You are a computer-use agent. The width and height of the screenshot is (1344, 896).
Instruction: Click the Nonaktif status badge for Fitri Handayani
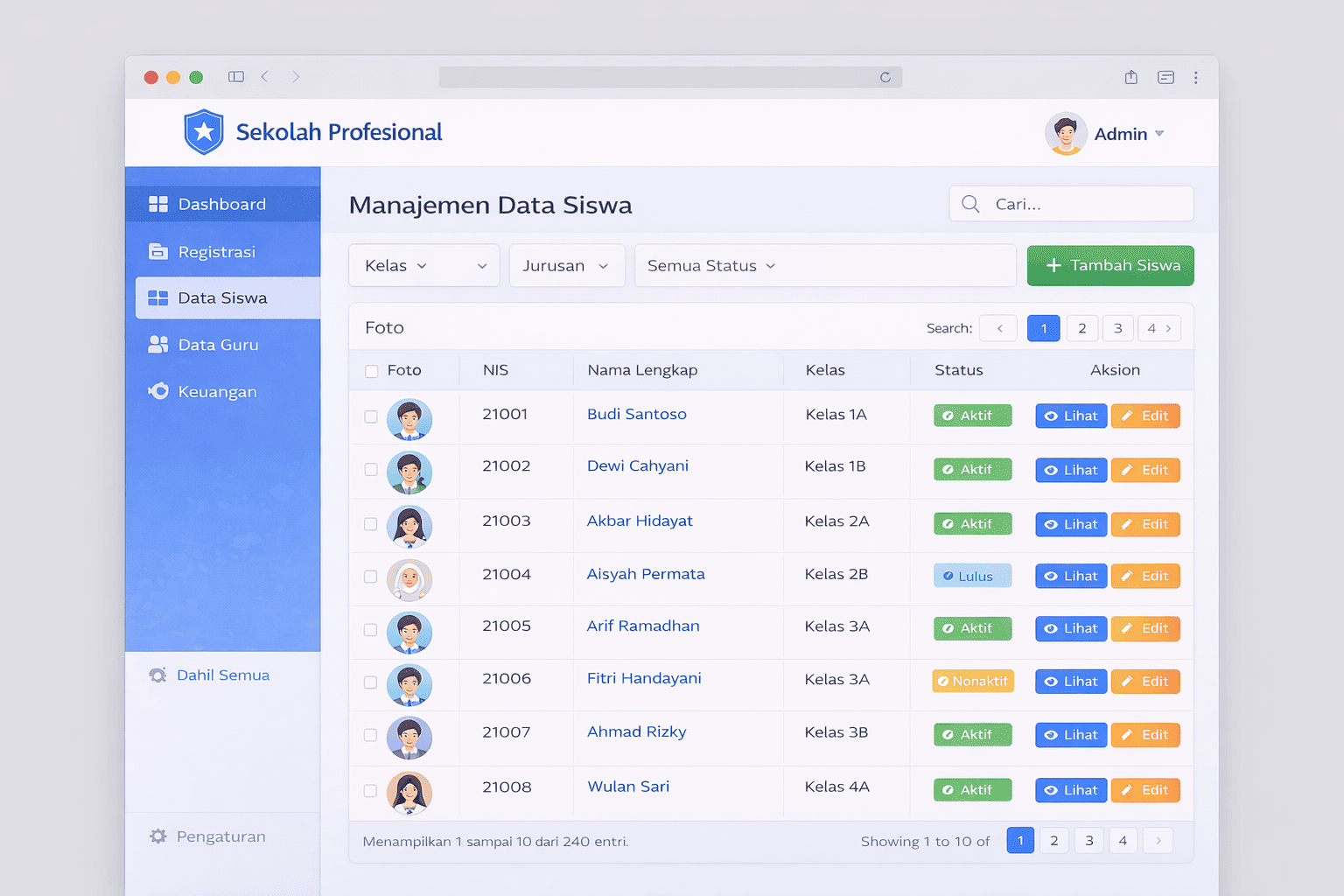tap(973, 682)
